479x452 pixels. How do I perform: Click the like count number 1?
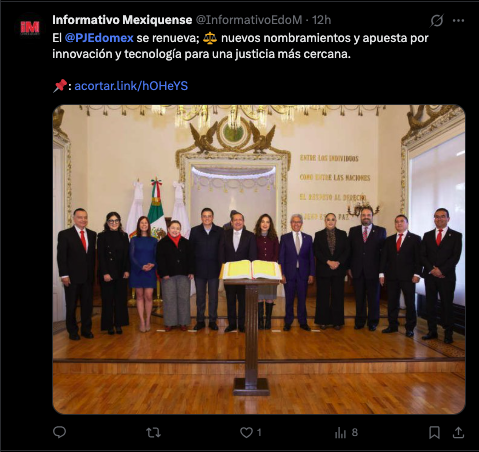[259, 433]
